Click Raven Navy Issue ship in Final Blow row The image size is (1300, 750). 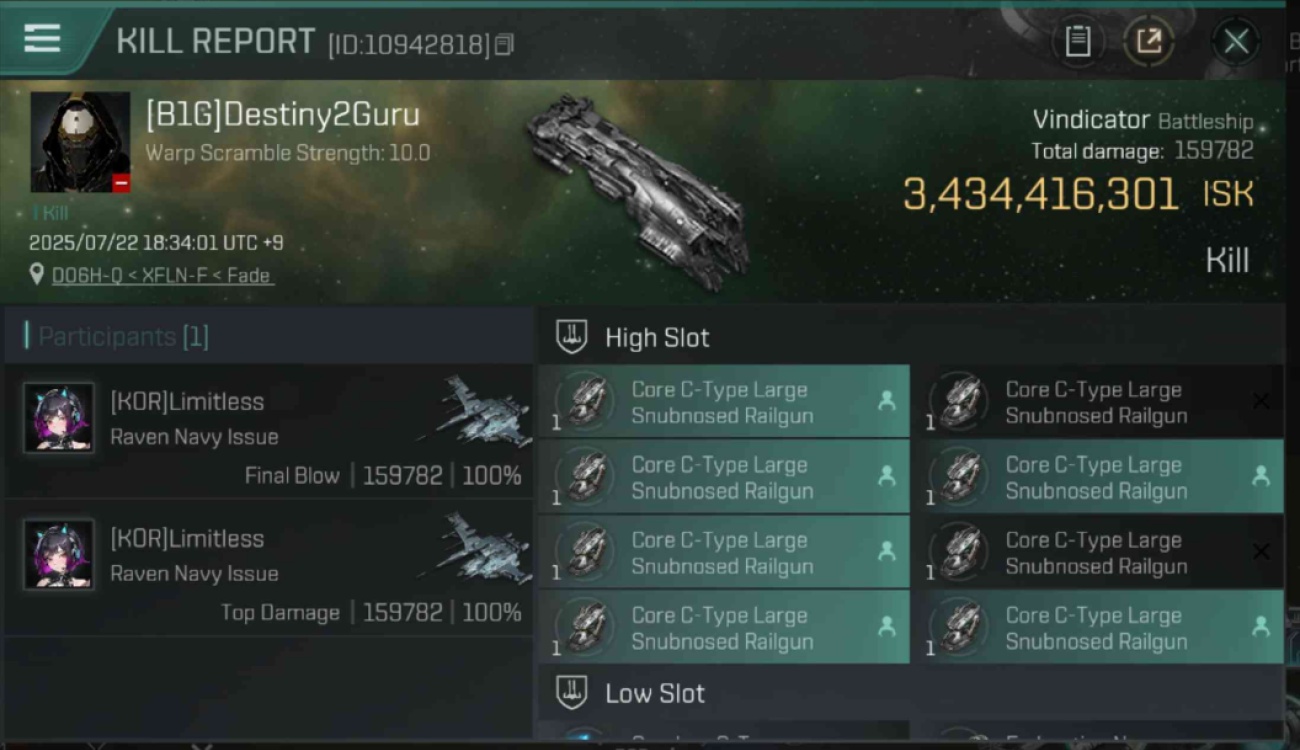click(476, 409)
